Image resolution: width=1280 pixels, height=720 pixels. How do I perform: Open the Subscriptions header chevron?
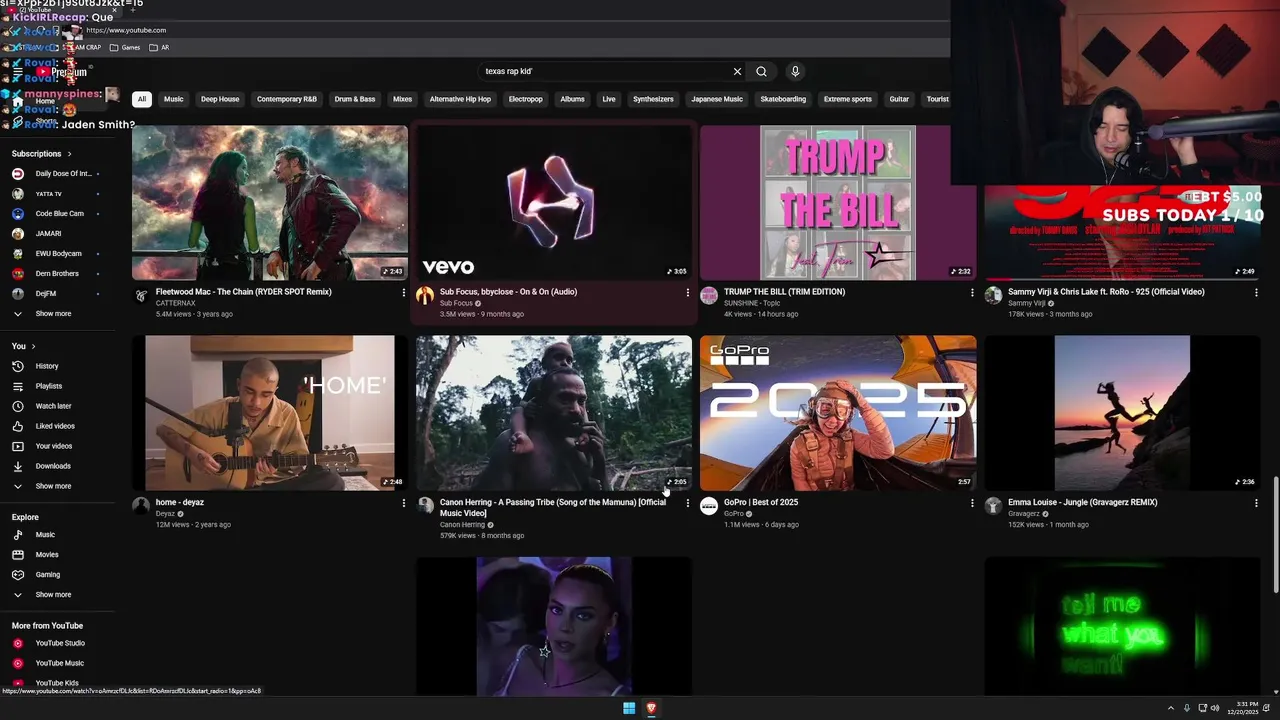click(x=69, y=154)
